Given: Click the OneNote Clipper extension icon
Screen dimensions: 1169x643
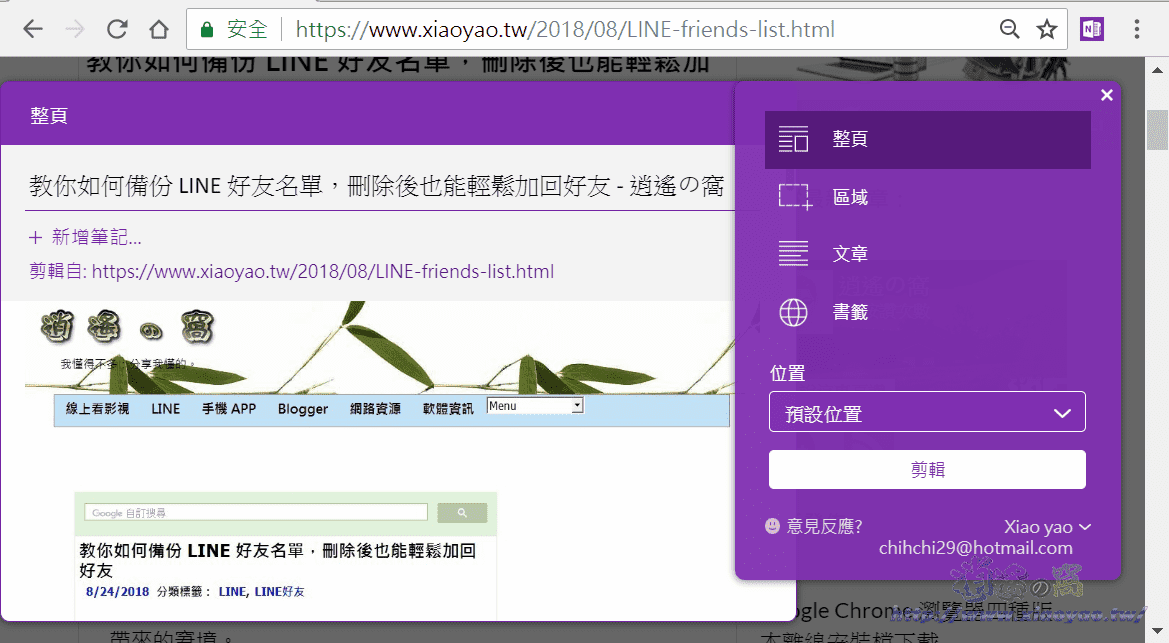Looking at the screenshot, I should coord(1091,28).
